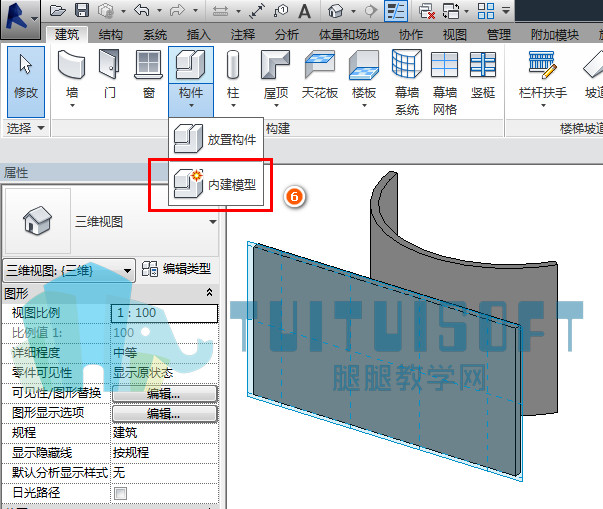Click the Switch windows icon

click(451, 11)
